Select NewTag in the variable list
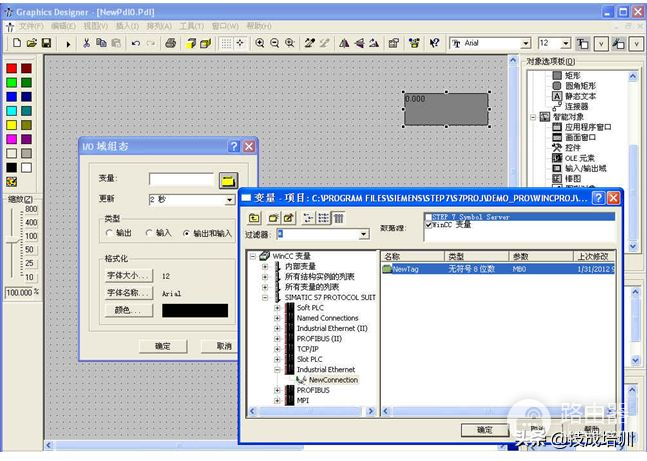647x461 pixels. (405, 269)
